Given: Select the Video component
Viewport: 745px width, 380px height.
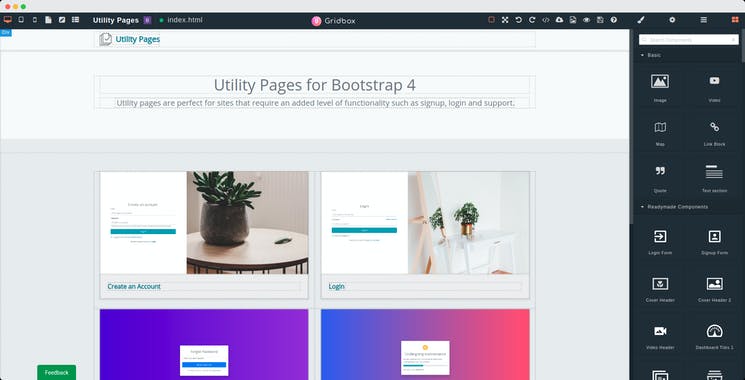Looking at the screenshot, I should (x=714, y=87).
